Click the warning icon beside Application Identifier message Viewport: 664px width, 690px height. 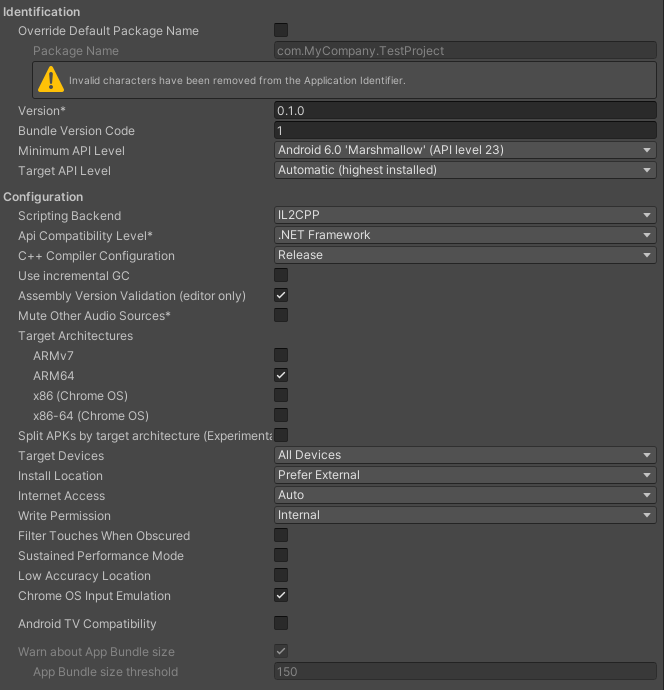pyautogui.click(x=51, y=80)
